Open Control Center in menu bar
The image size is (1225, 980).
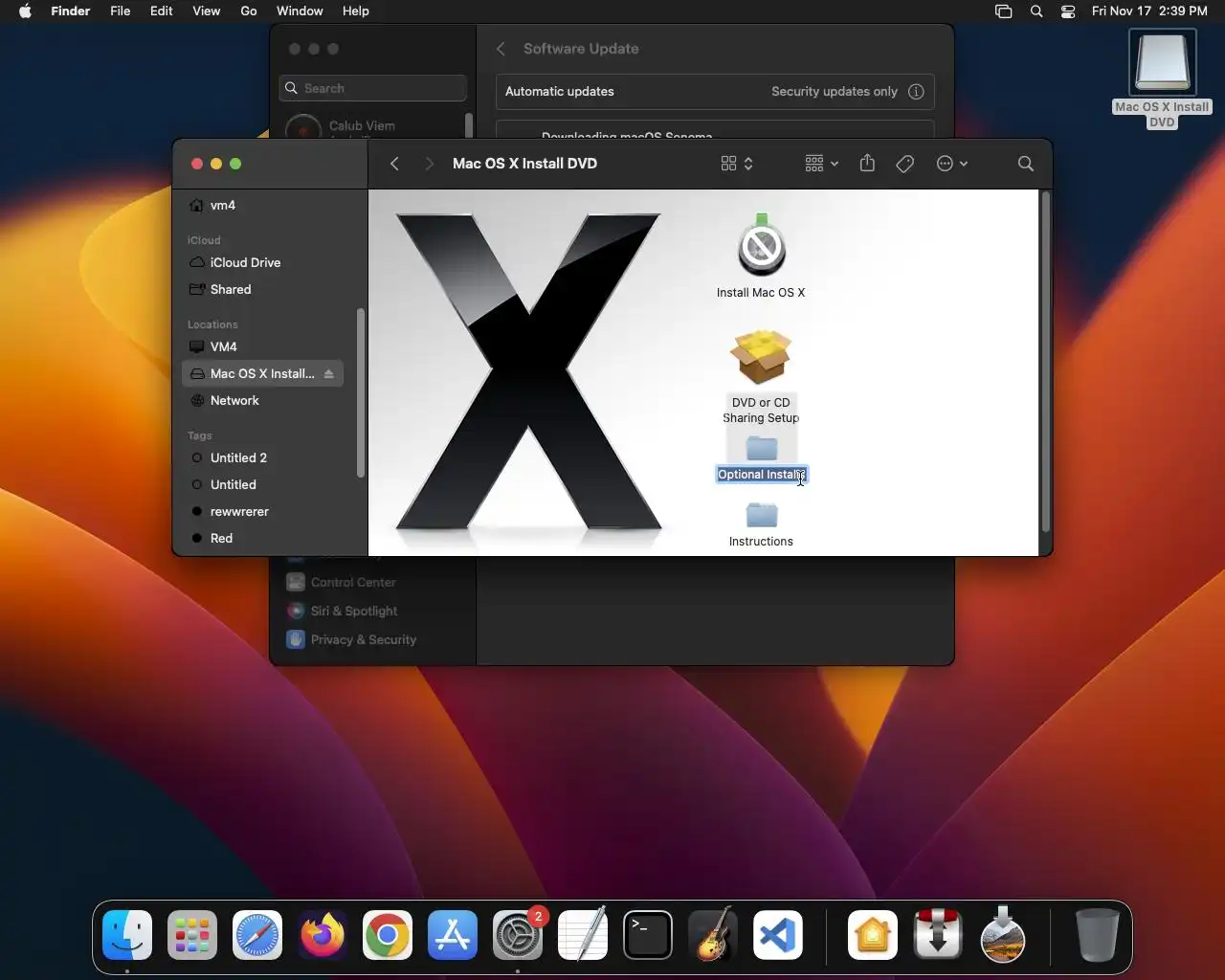click(1068, 11)
